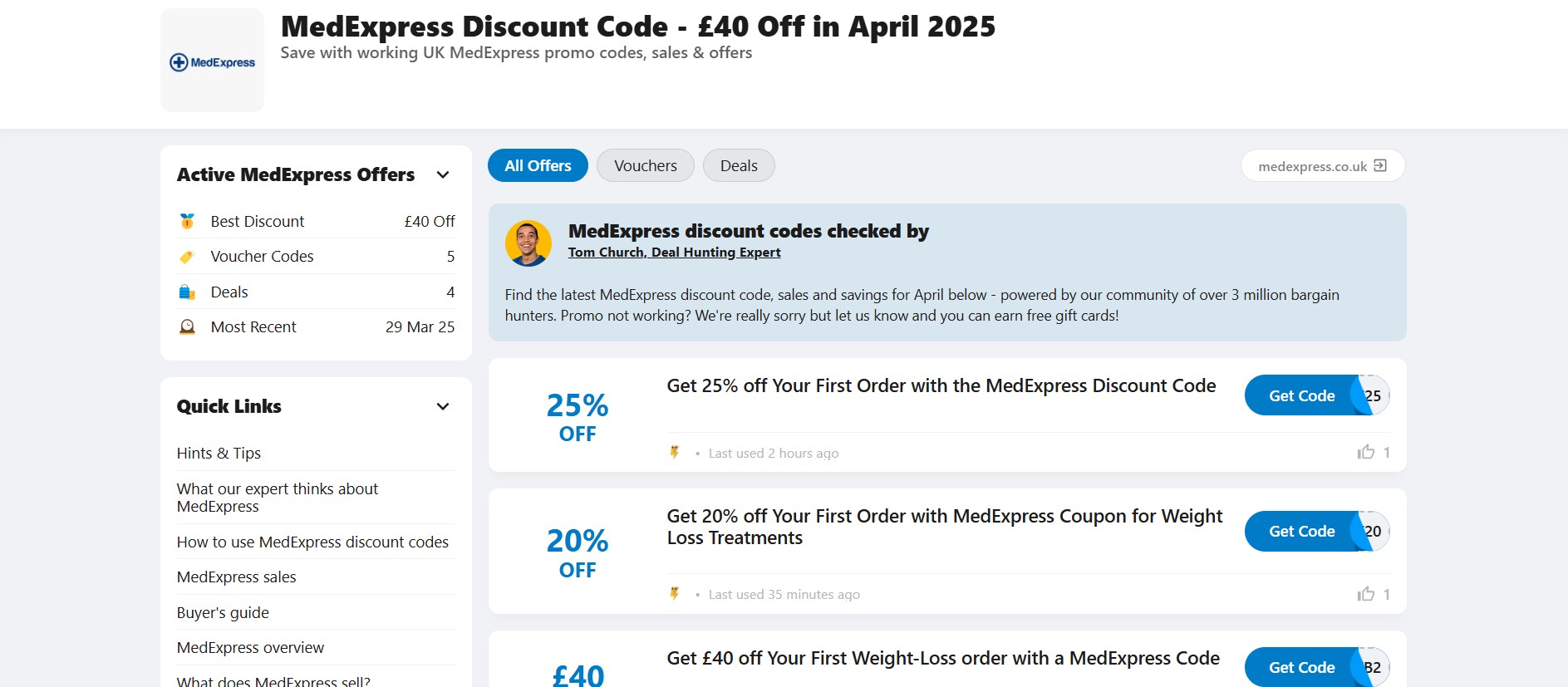Click the bell icon next to Most Recent
Screen dimensions: 1568x687
pyautogui.click(x=187, y=326)
